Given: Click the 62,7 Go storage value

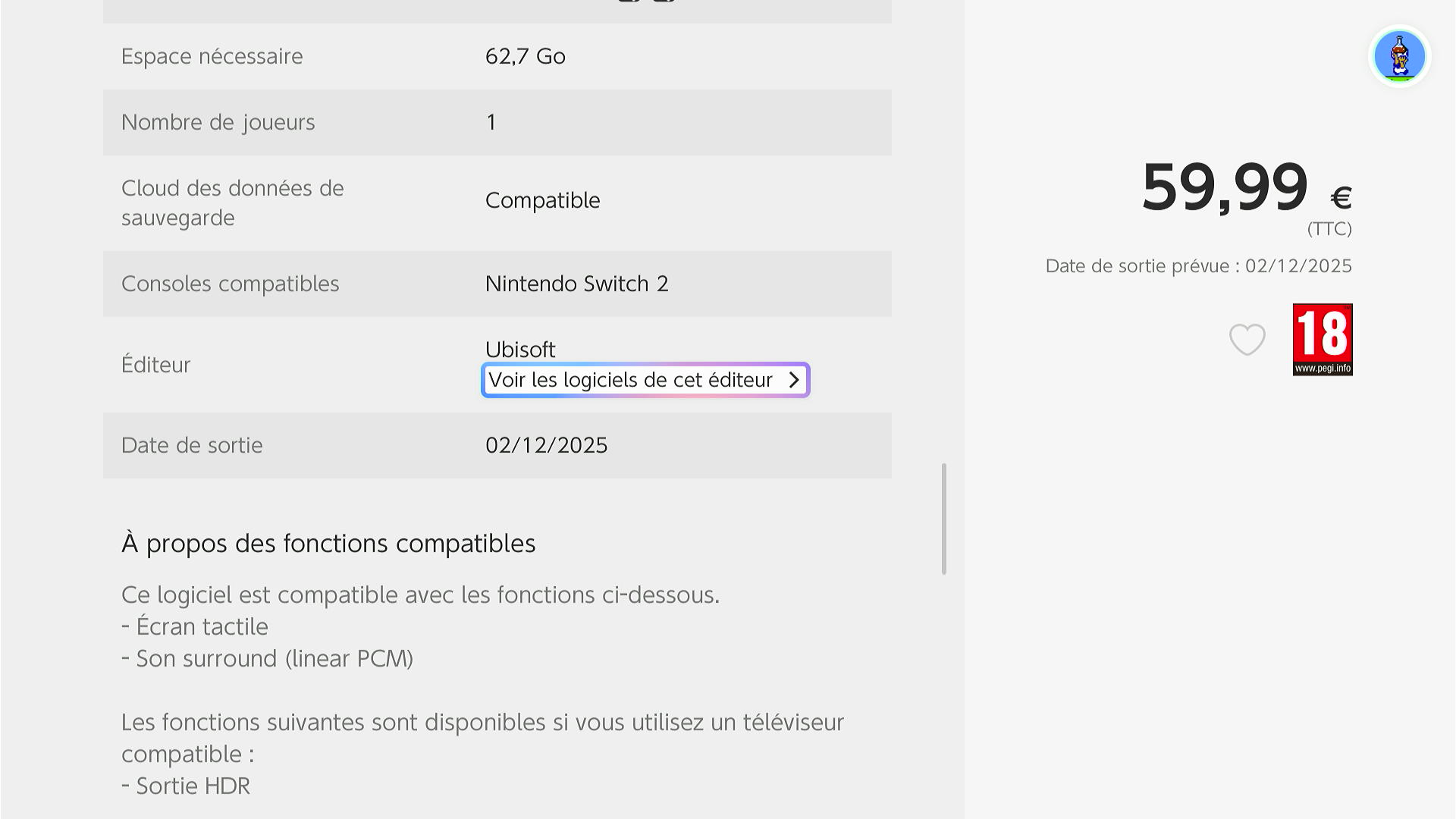Looking at the screenshot, I should (x=526, y=56).
